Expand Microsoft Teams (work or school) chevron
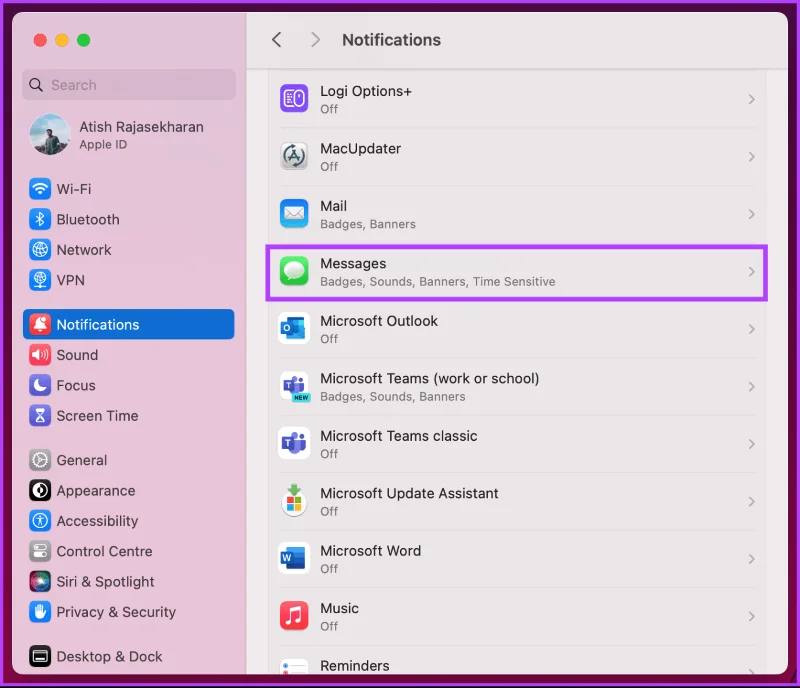This screenshot has width=800, height=688. click(x=752, y=386)
